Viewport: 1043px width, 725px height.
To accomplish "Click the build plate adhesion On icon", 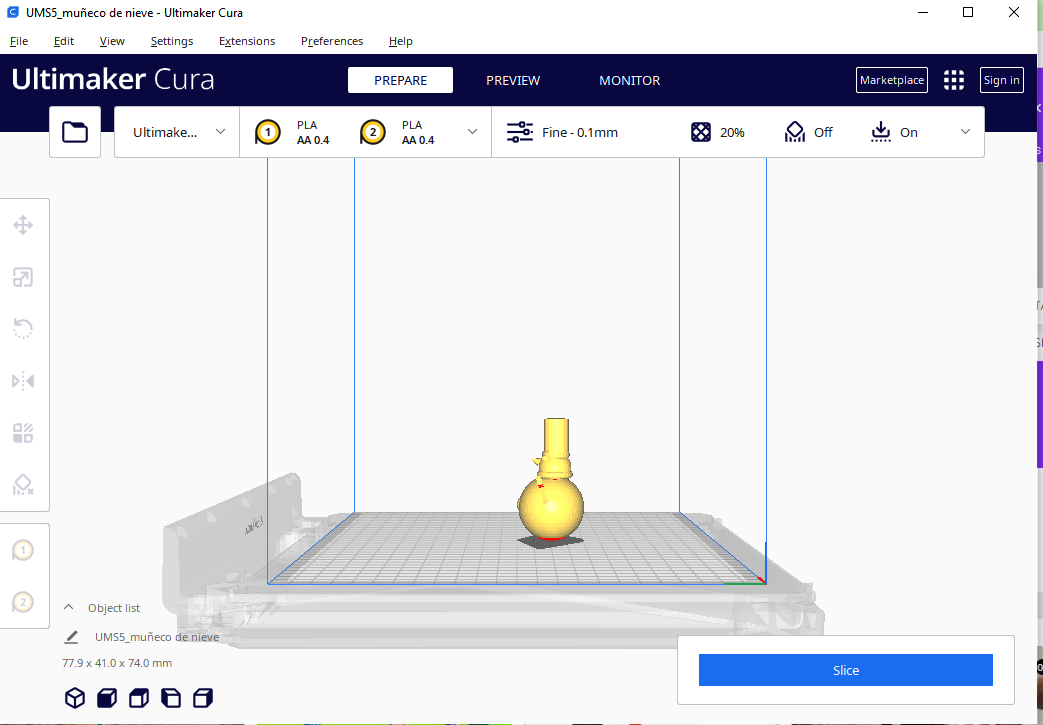I will click(x=881, y=132).
